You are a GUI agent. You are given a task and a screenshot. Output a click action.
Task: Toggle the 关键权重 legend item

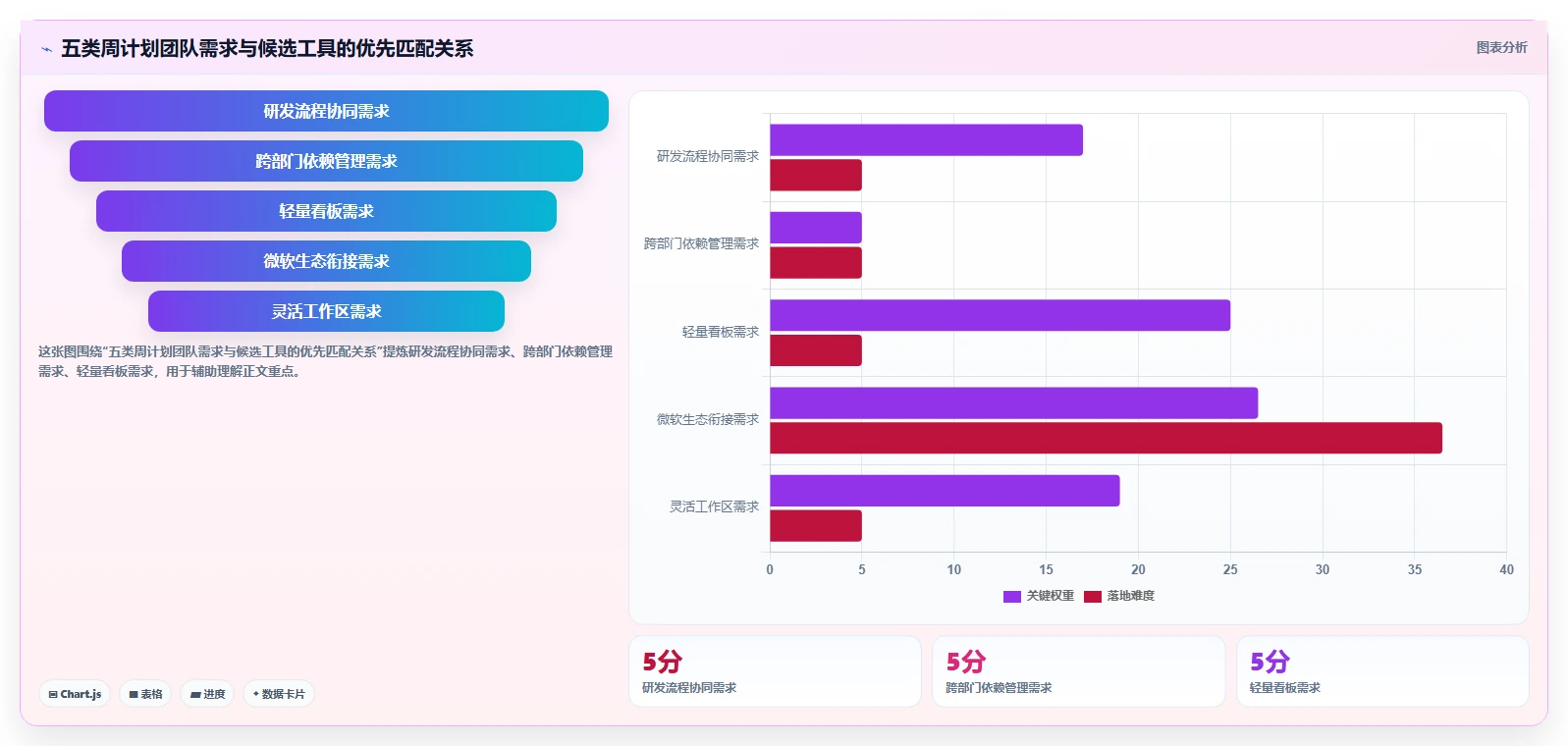(x=1039, y=596)
